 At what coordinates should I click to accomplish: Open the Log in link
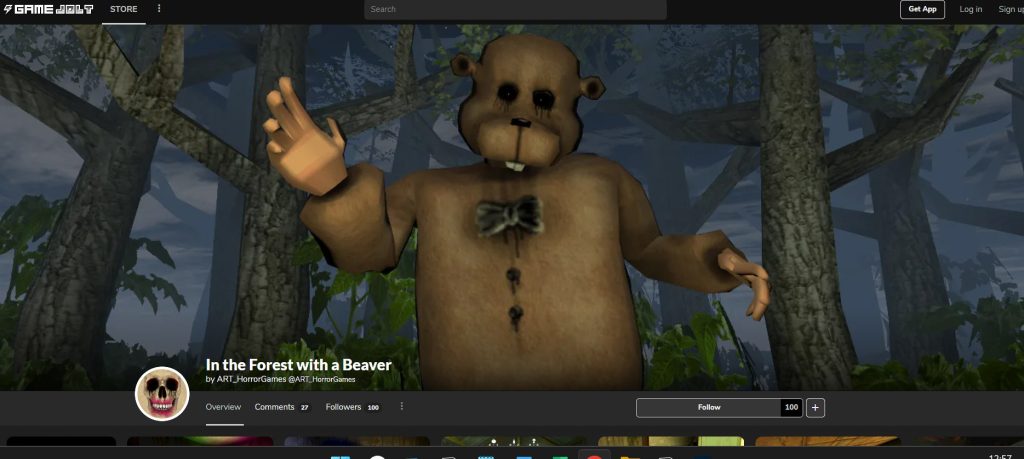[970, 9]
